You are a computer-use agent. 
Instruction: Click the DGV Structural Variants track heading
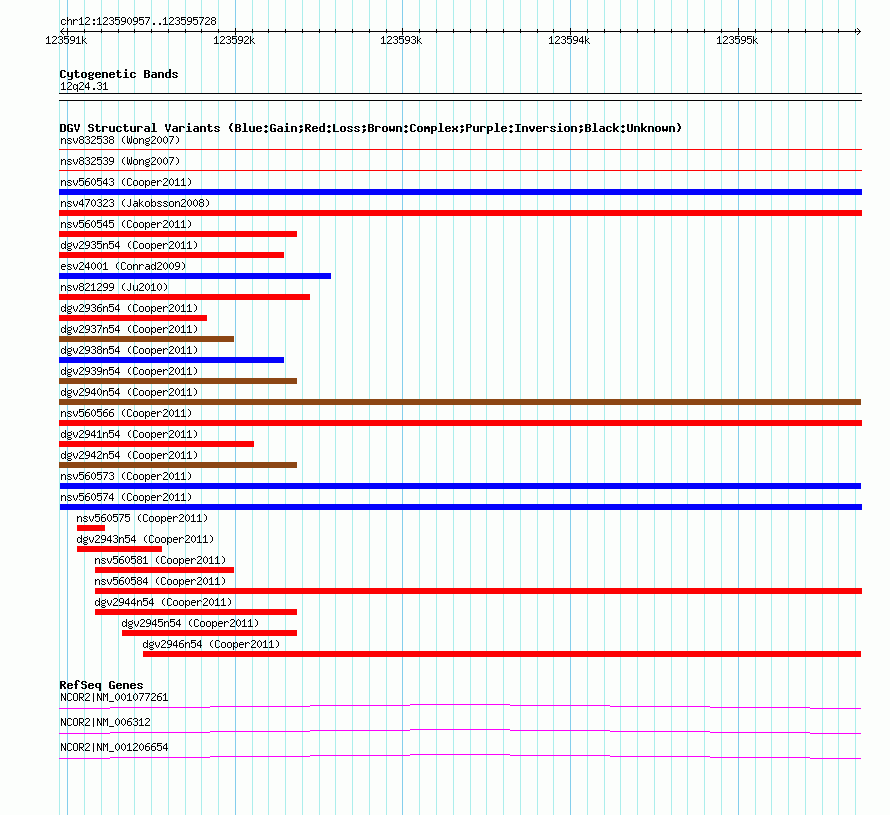click(x=370, y=128)
